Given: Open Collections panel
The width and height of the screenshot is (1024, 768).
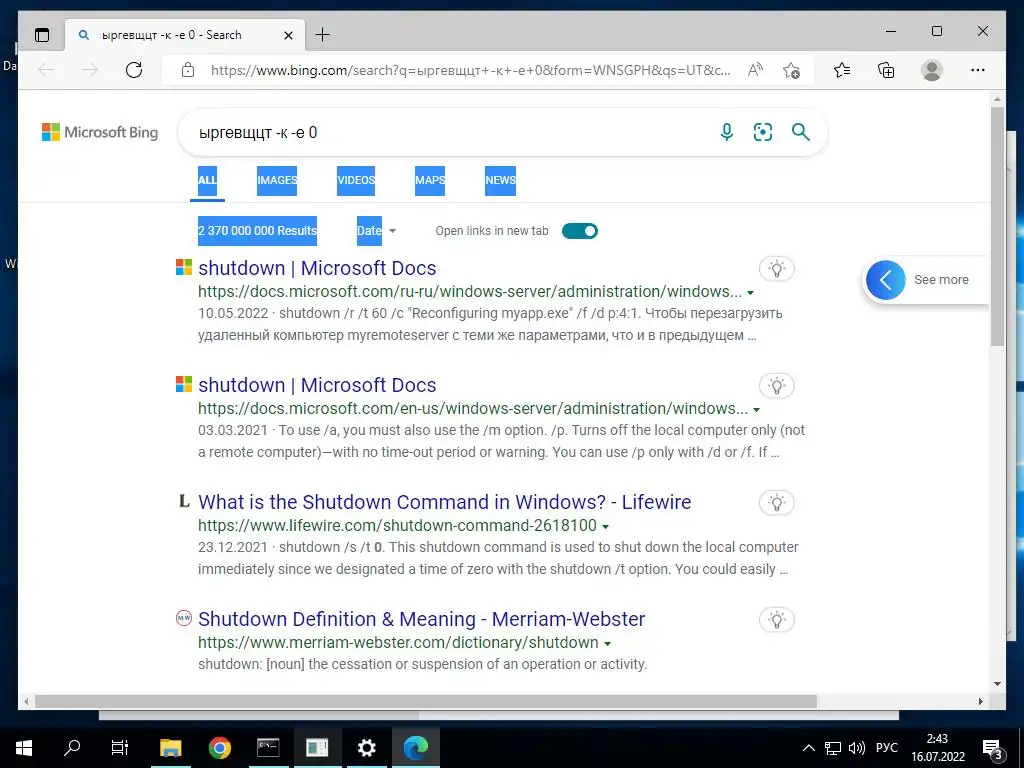Looking at the screenshot, I should [x=886, y=70].
